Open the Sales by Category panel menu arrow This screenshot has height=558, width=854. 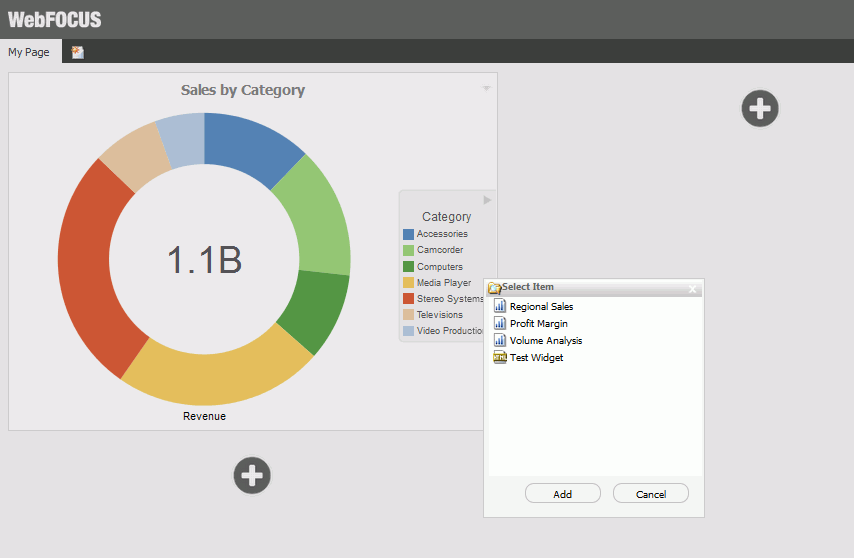coord(486,89)
